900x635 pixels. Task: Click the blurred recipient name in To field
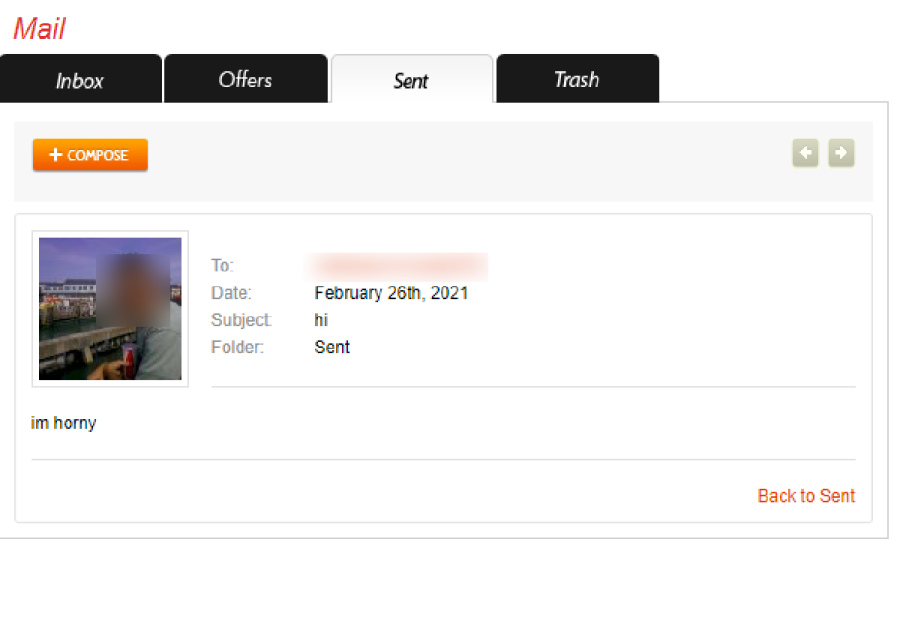coord(396,266)
